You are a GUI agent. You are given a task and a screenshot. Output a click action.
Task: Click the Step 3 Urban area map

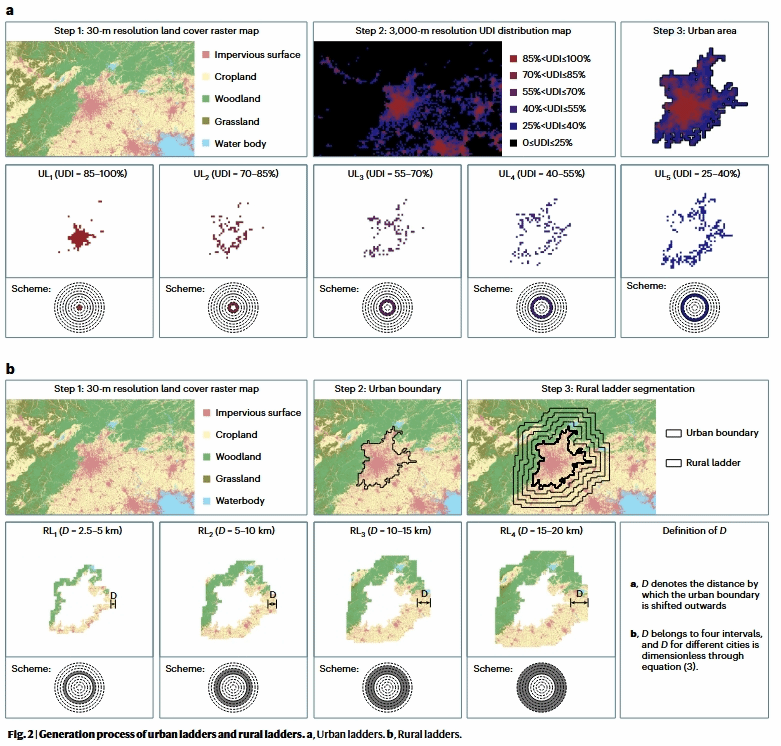pyautogui.click(x=694, y=98)
